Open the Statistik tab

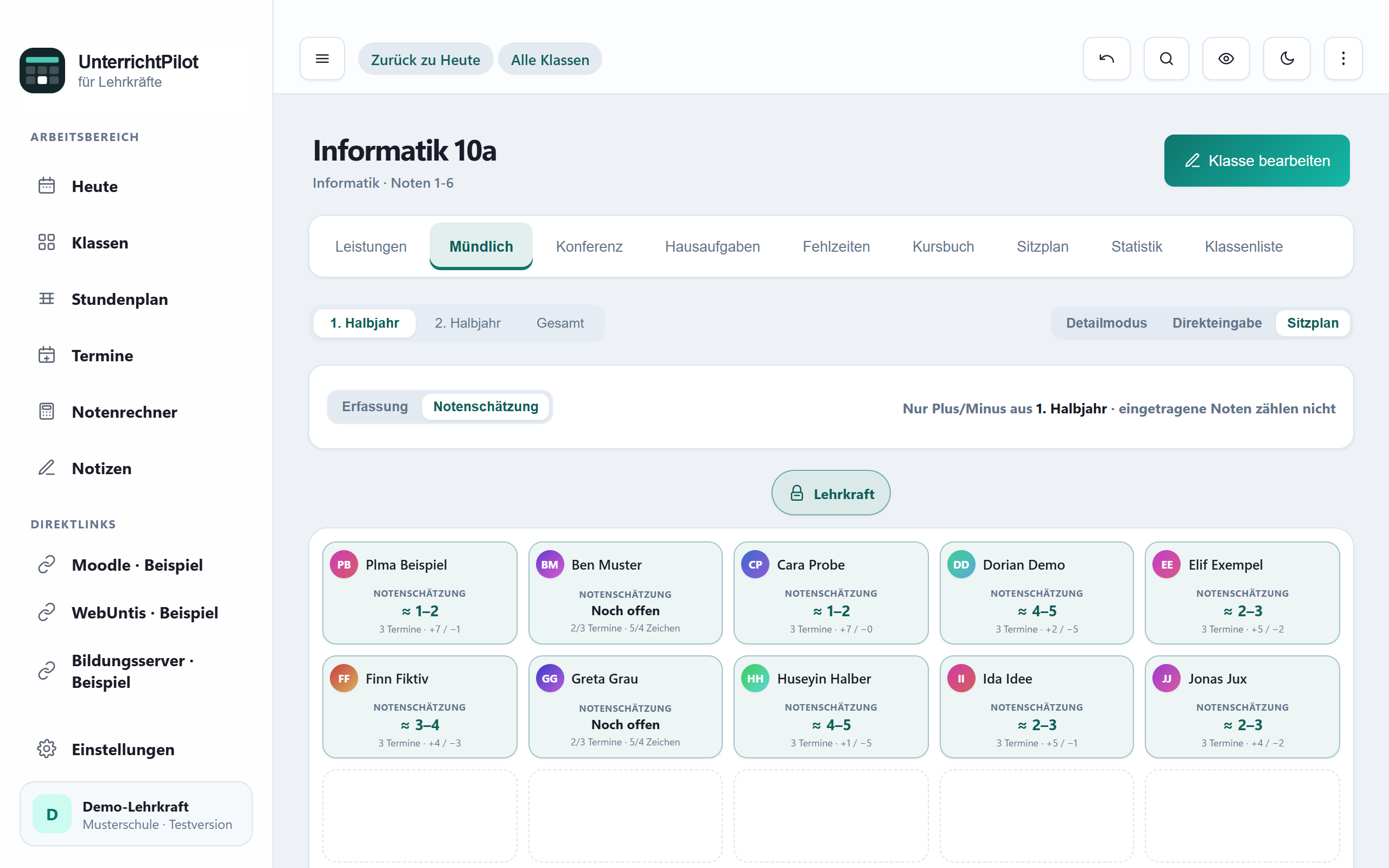[x=1137, y=246]
